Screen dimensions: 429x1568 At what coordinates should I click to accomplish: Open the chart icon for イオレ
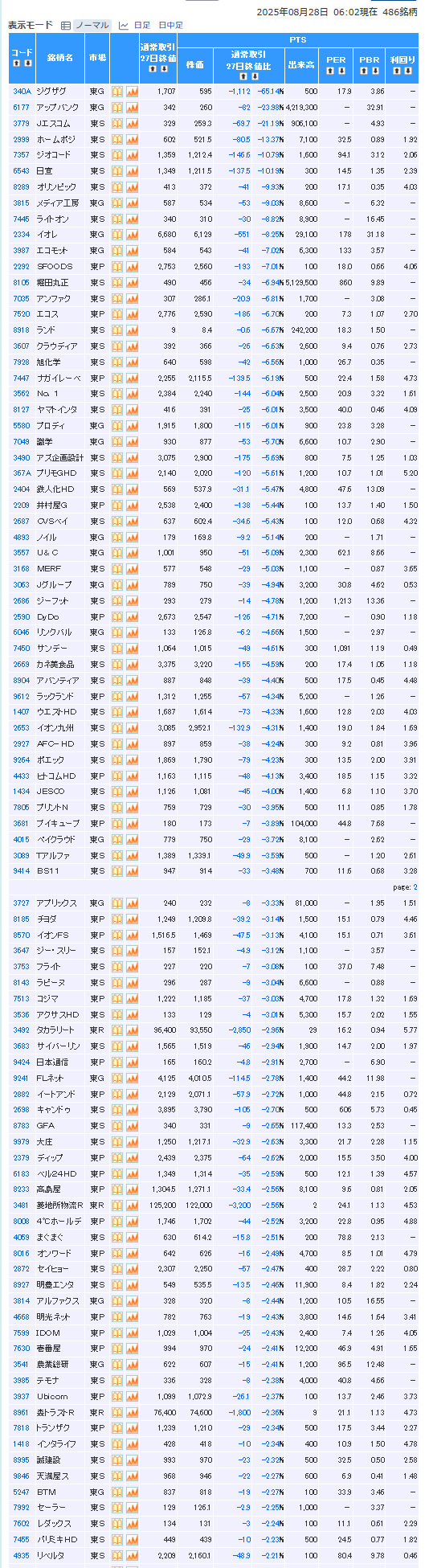click(x=132, y=235)
